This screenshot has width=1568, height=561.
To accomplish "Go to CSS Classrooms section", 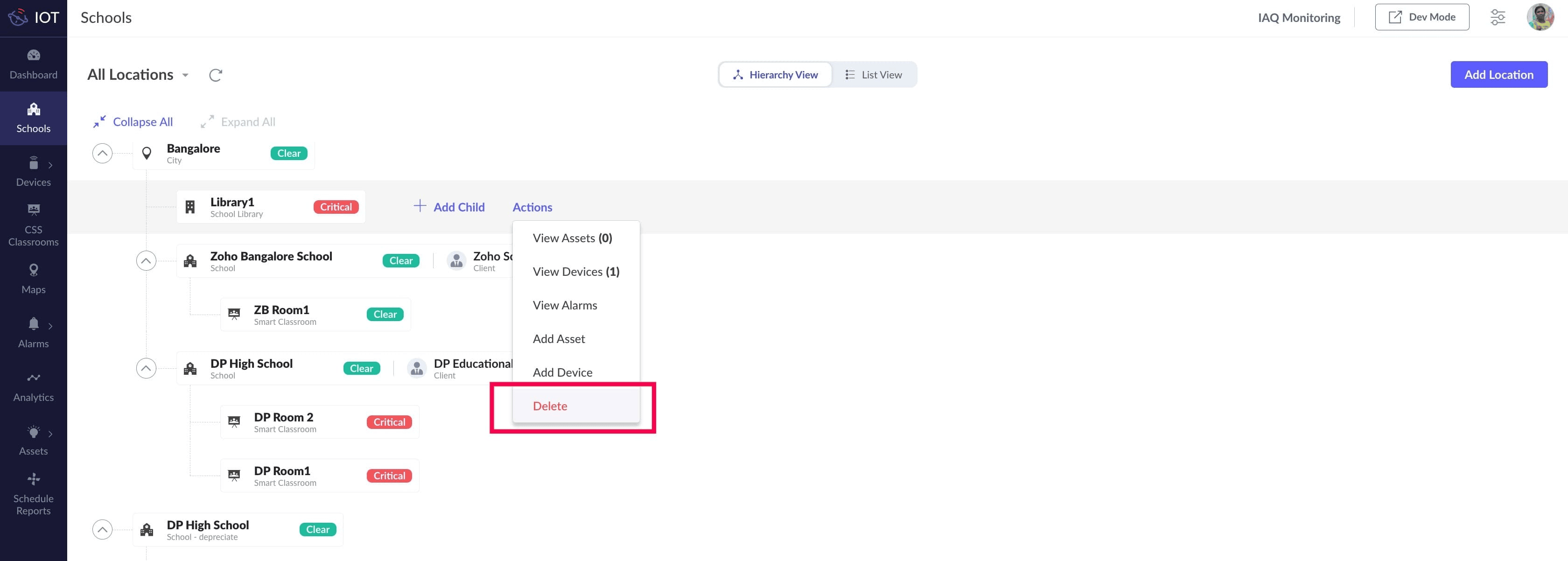I will point(34,225).
